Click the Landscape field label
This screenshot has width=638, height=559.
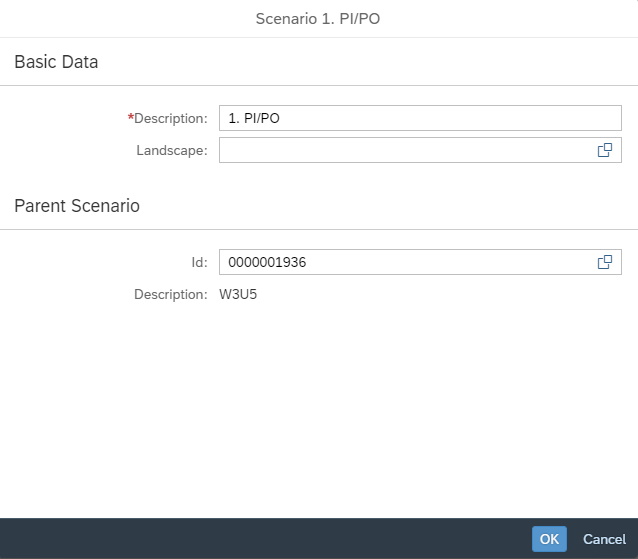pyautogui.click(x=172, y=150)
